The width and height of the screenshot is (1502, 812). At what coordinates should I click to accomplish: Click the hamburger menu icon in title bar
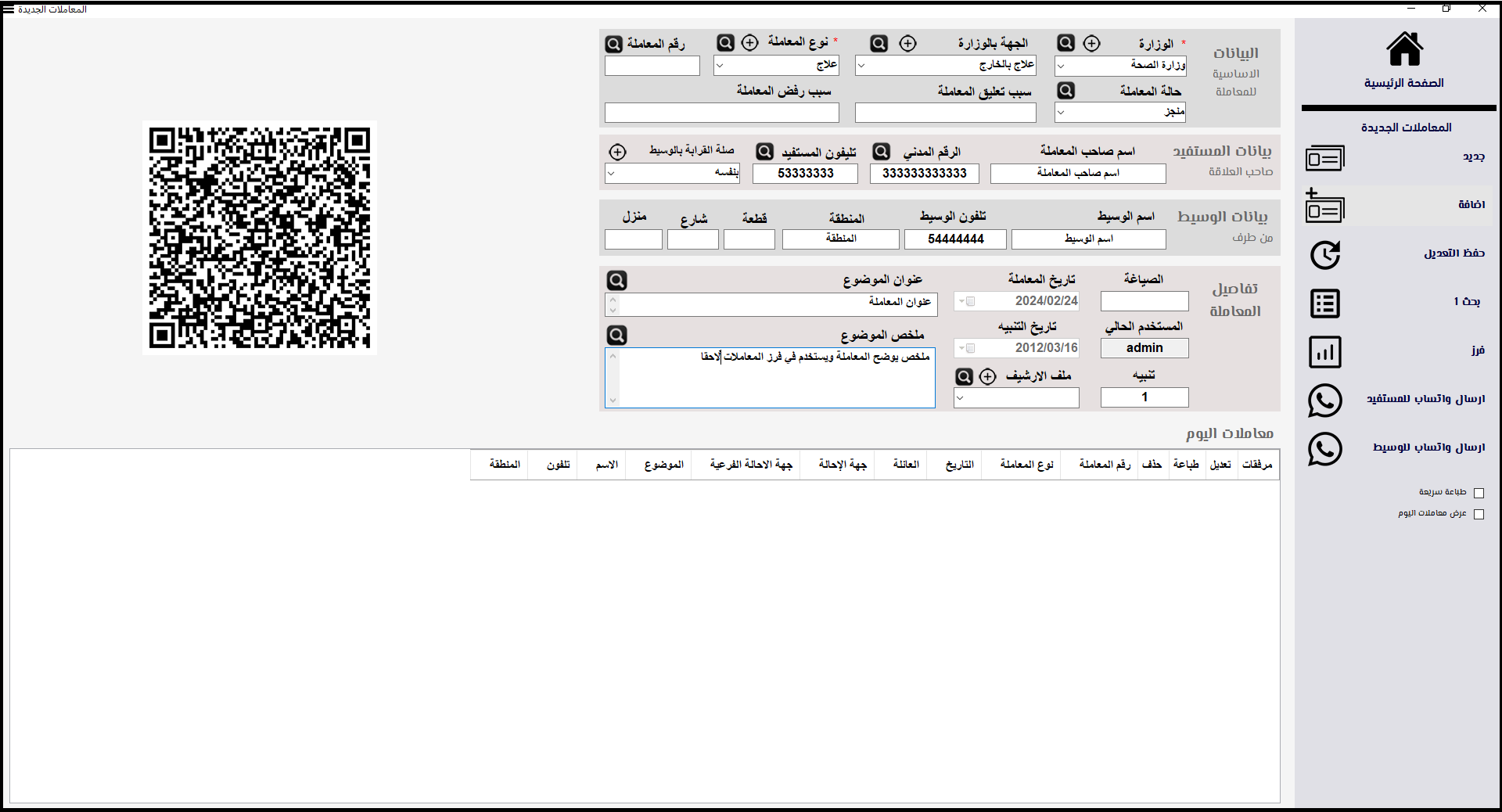point(9,9)
